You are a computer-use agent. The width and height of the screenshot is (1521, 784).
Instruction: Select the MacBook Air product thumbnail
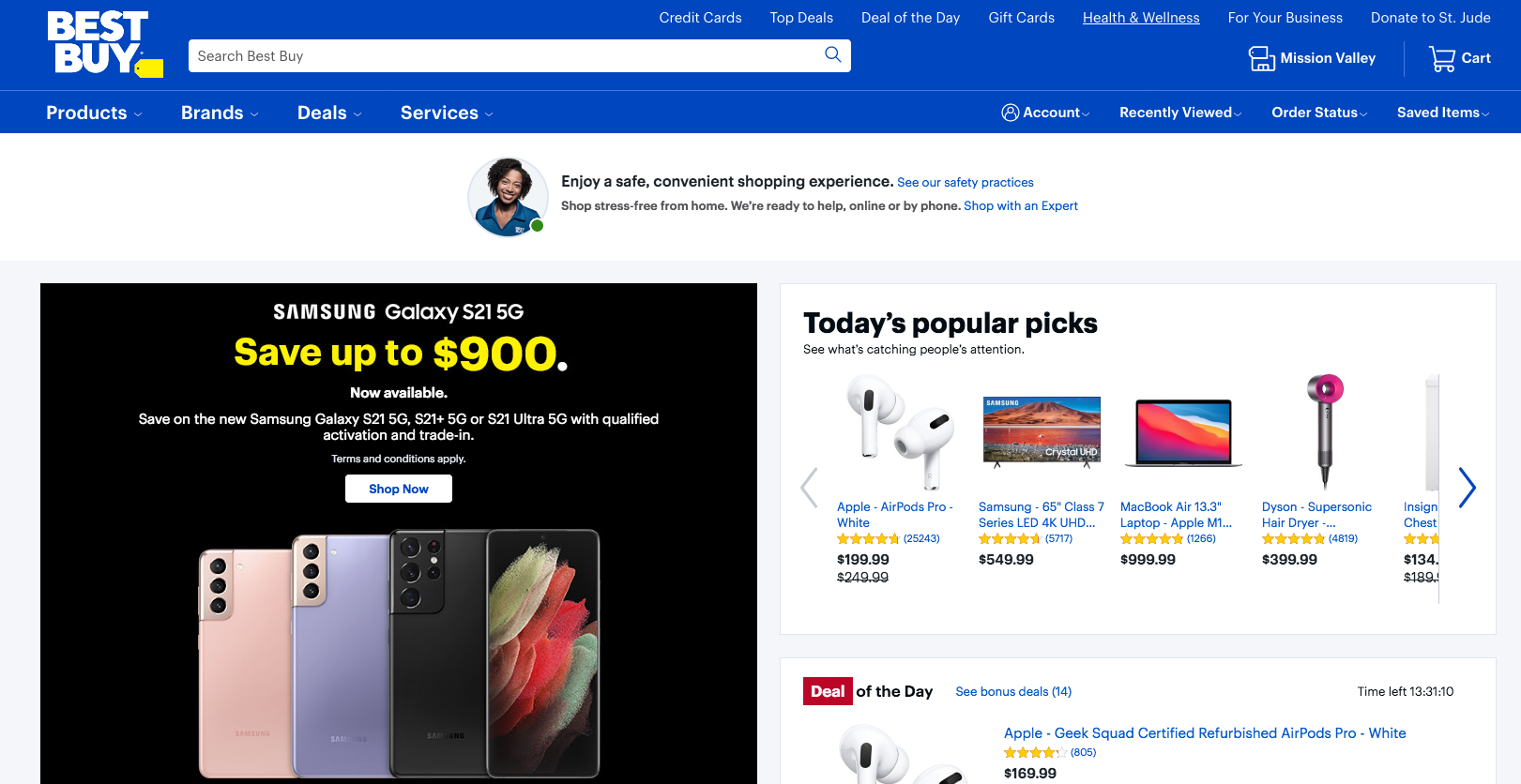pyautogui.click(x=1184, y=432)
